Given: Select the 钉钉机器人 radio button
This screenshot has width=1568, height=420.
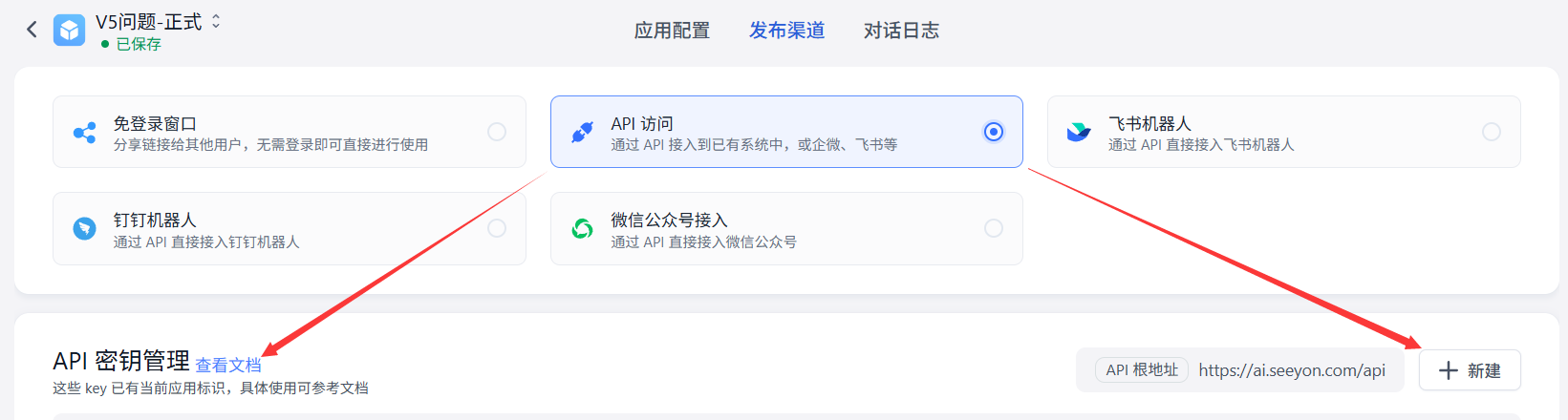Looking at the screenshot, I should 497,228.
